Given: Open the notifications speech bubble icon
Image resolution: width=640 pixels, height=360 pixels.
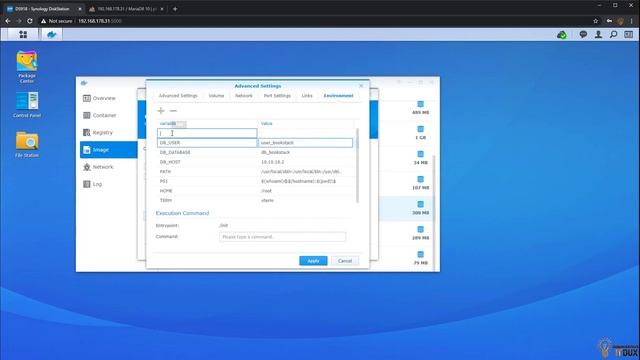Looking at the screenshot, I should 583,35.
